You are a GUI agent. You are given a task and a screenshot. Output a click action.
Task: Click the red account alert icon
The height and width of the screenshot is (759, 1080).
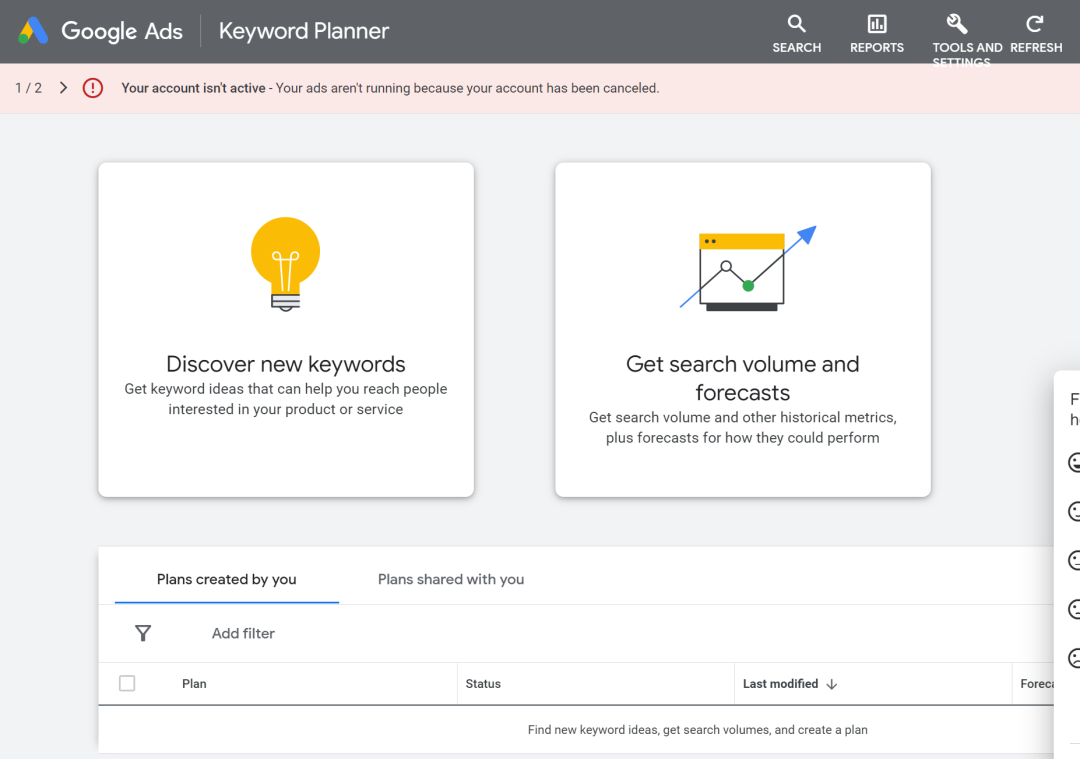coord(93,88)
